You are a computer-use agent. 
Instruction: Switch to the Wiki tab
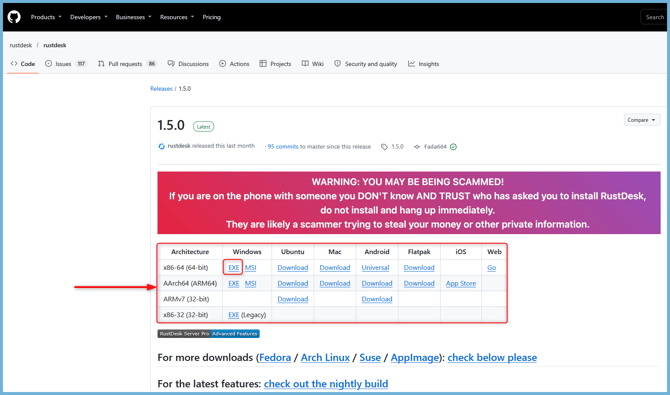click(312, 64)
